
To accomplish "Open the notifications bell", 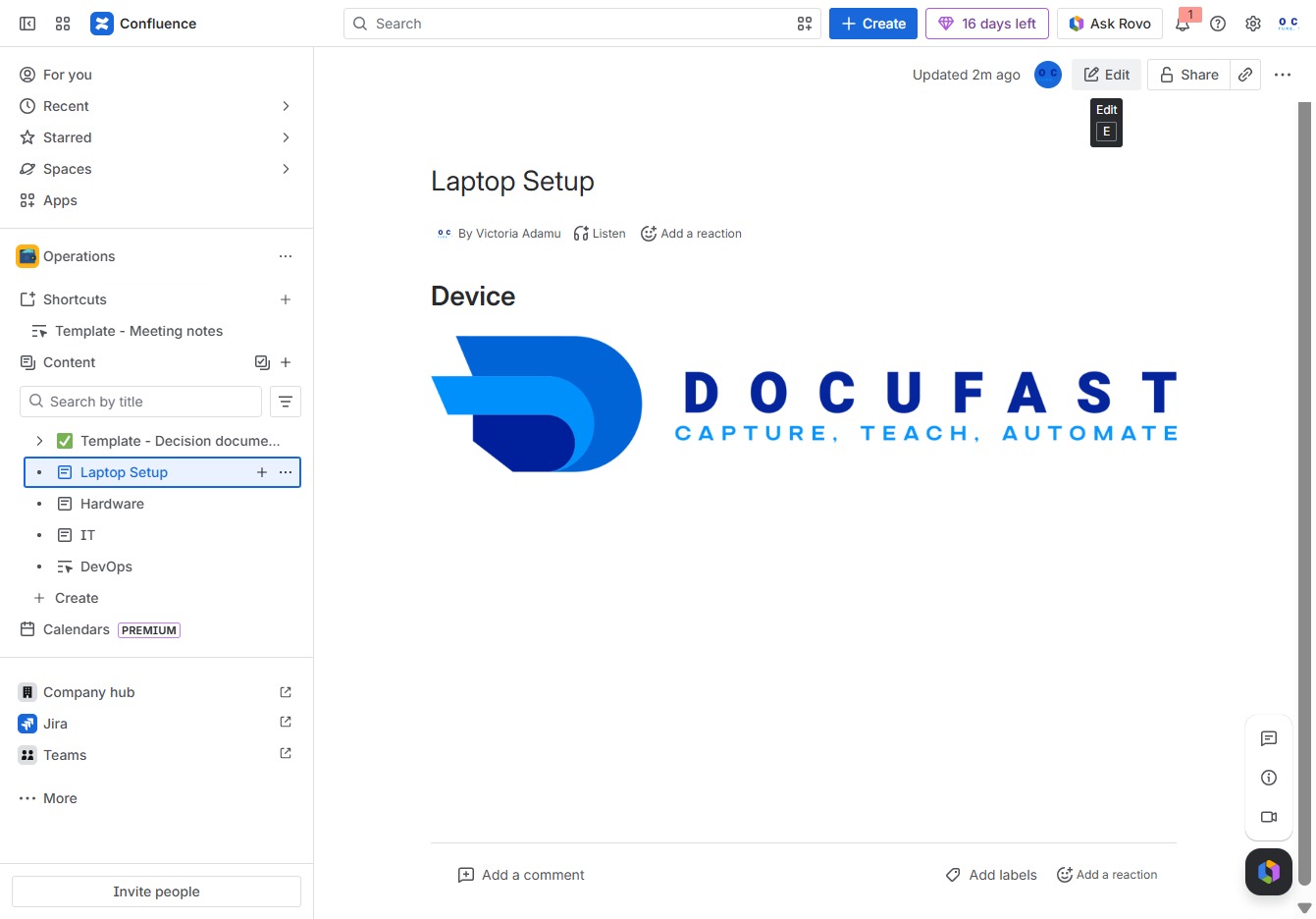I will point(1183,24).
